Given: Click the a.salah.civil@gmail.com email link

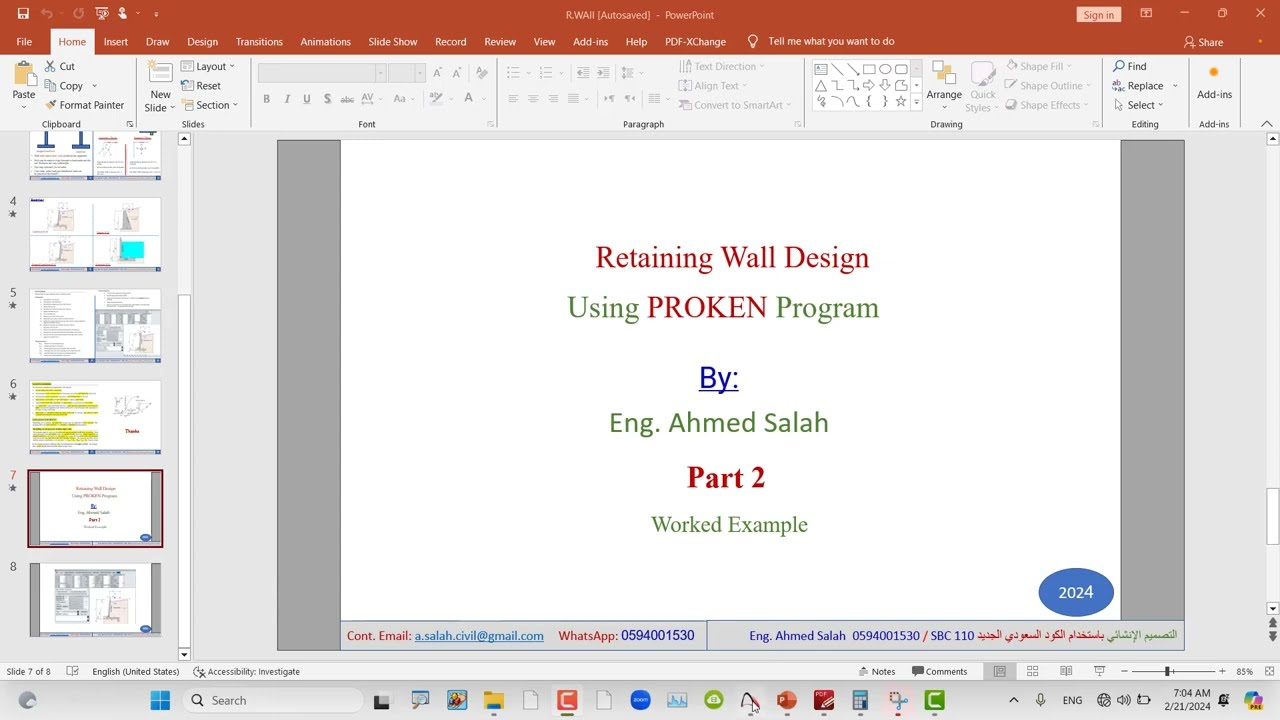Looking at the screenshot, I should pos(479,636).
